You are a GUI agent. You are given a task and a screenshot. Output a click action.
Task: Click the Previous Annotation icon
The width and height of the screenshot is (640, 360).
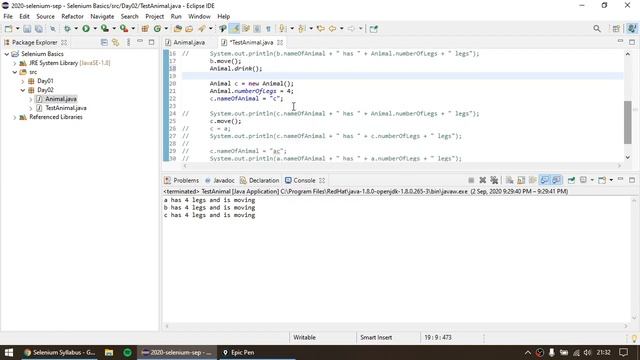tap(302, 29)
